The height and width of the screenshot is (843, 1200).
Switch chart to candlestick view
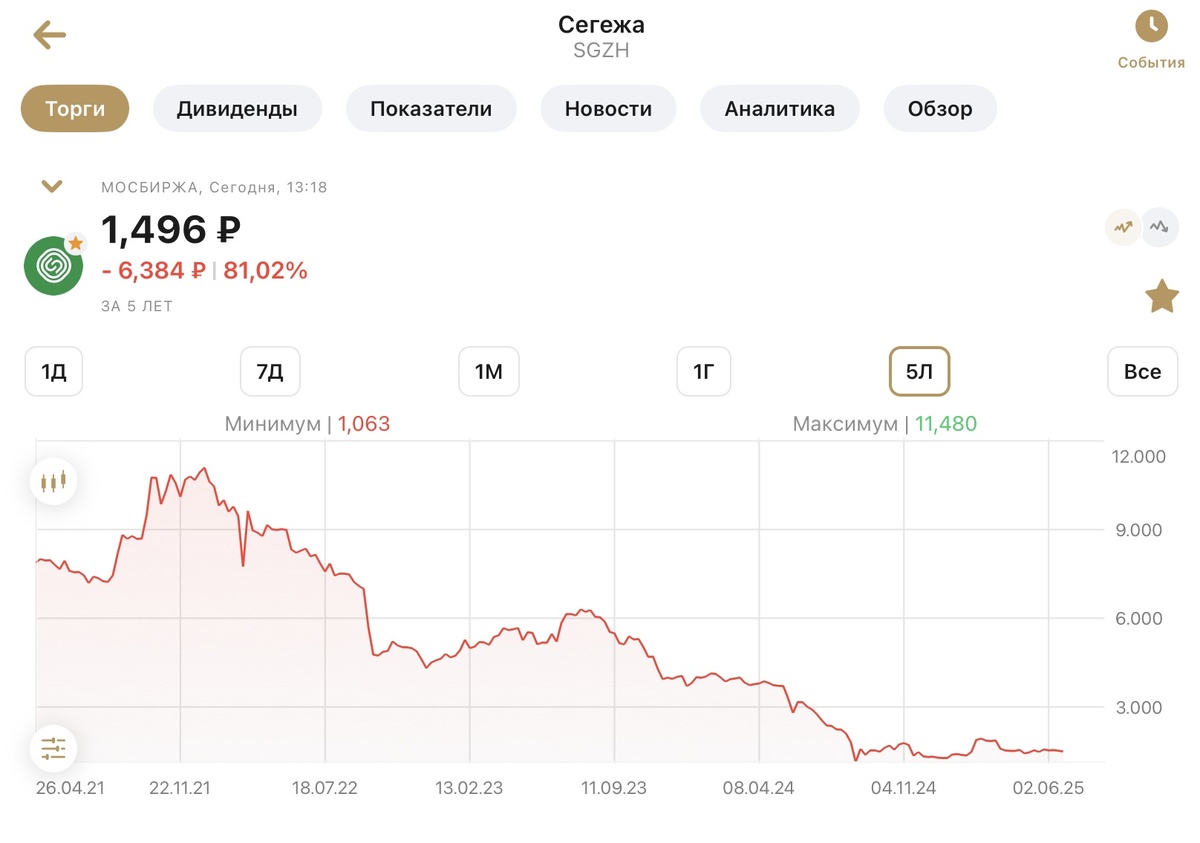[x=53, y=481]
